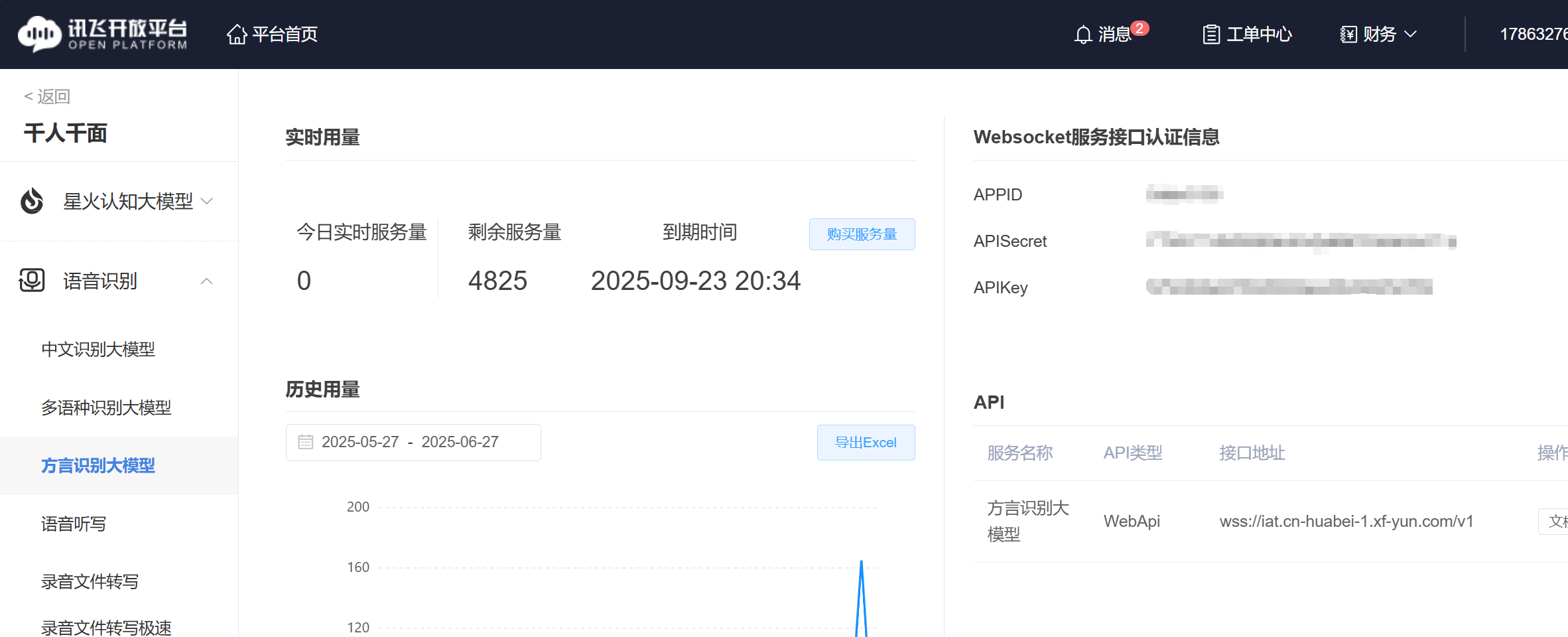
Task: Click the 语音识别 speech icon
Action: coord(32,280)
